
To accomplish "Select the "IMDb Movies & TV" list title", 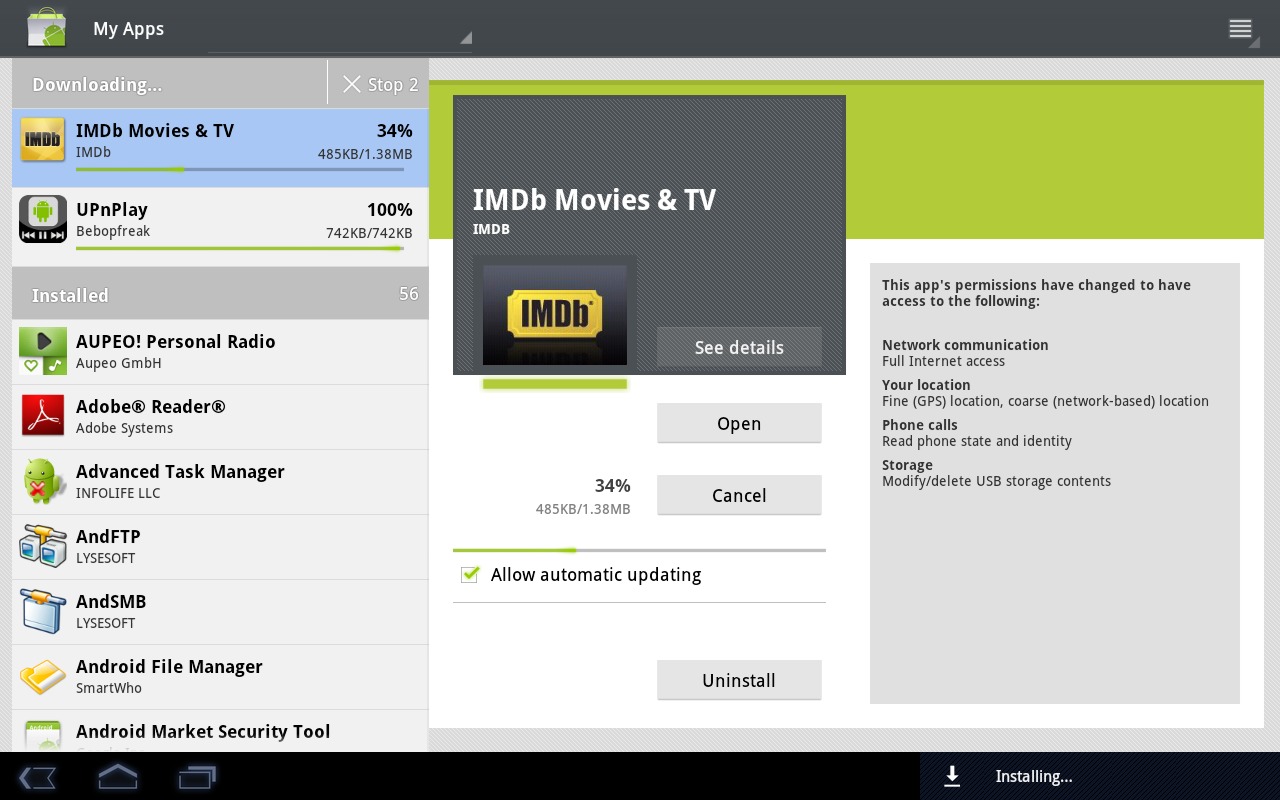I will coord(155,131).
